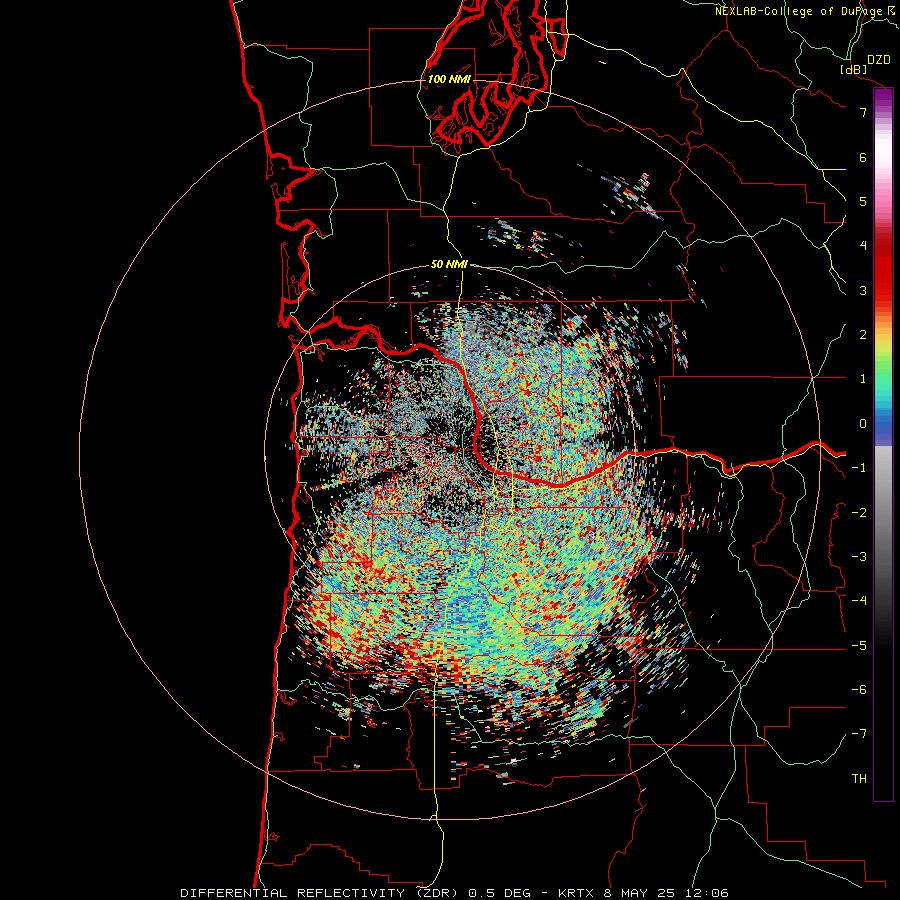Click the 3 value on color scale
This screenshot has width=900, height=900.
coord(863,290)
